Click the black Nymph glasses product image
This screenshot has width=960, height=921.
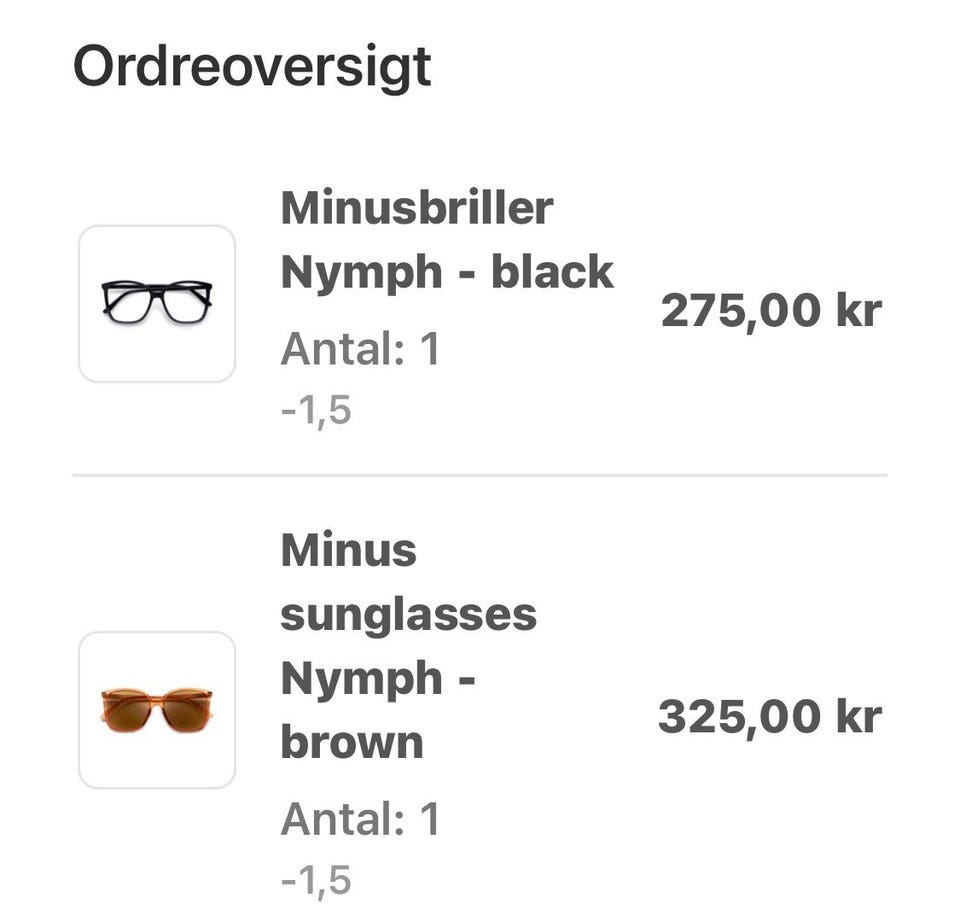coord(157,303)
